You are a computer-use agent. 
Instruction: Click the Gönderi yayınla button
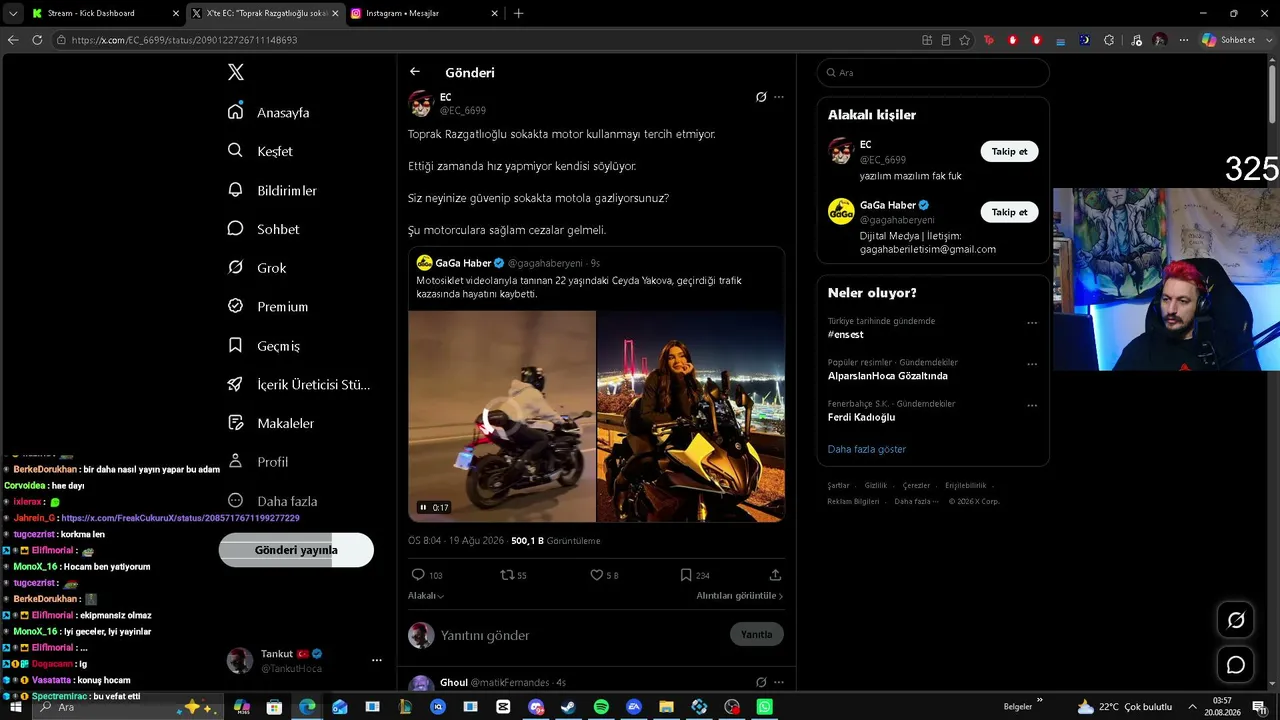point(296,550)
